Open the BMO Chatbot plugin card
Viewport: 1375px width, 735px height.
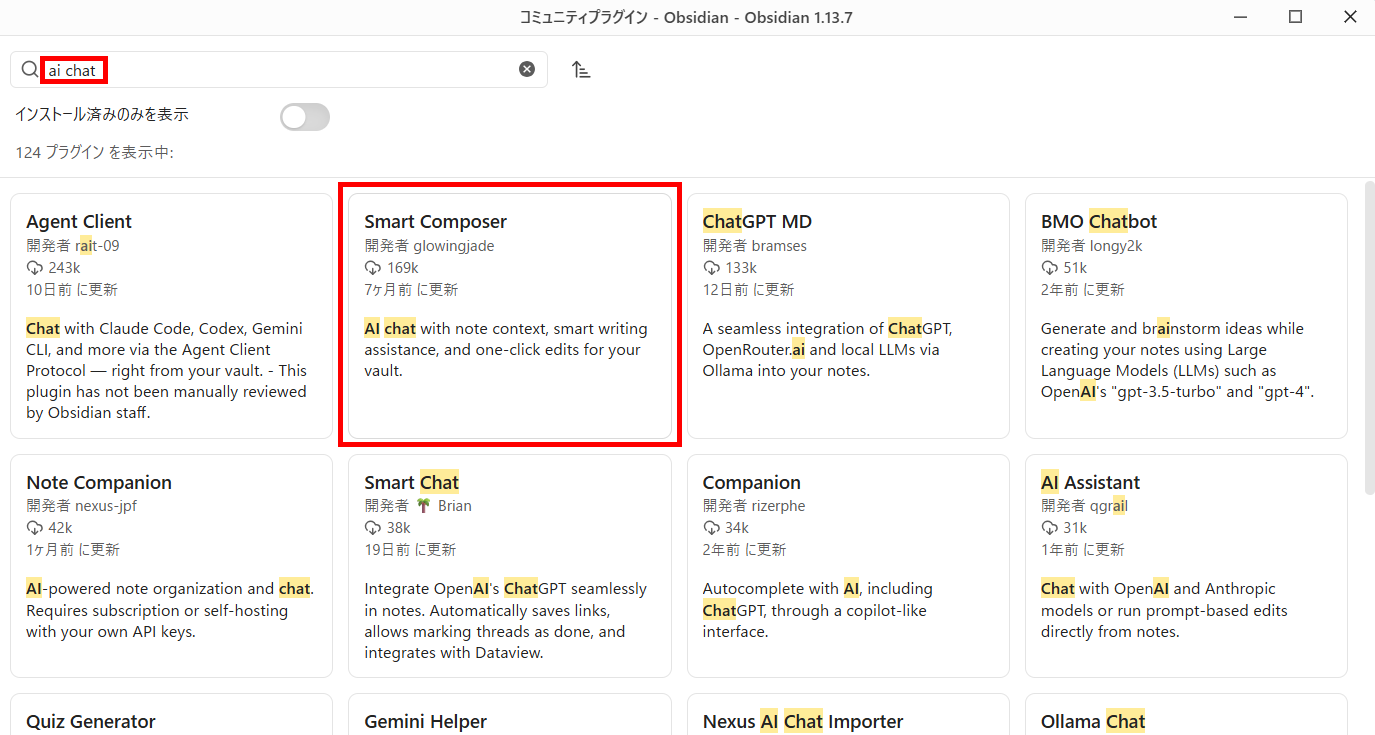(x=1186, y=316)
